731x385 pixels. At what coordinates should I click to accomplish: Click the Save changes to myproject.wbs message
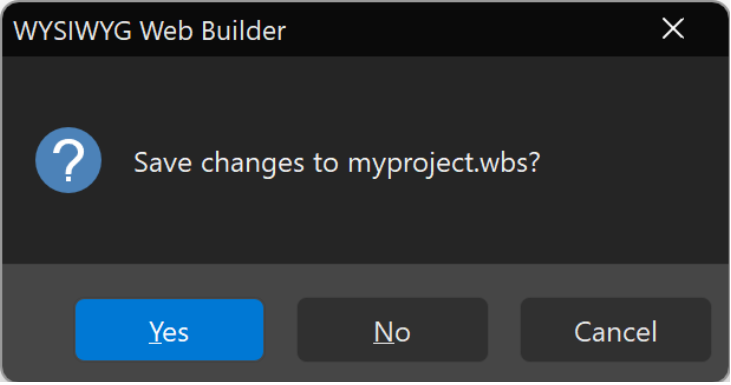[337, 163]
